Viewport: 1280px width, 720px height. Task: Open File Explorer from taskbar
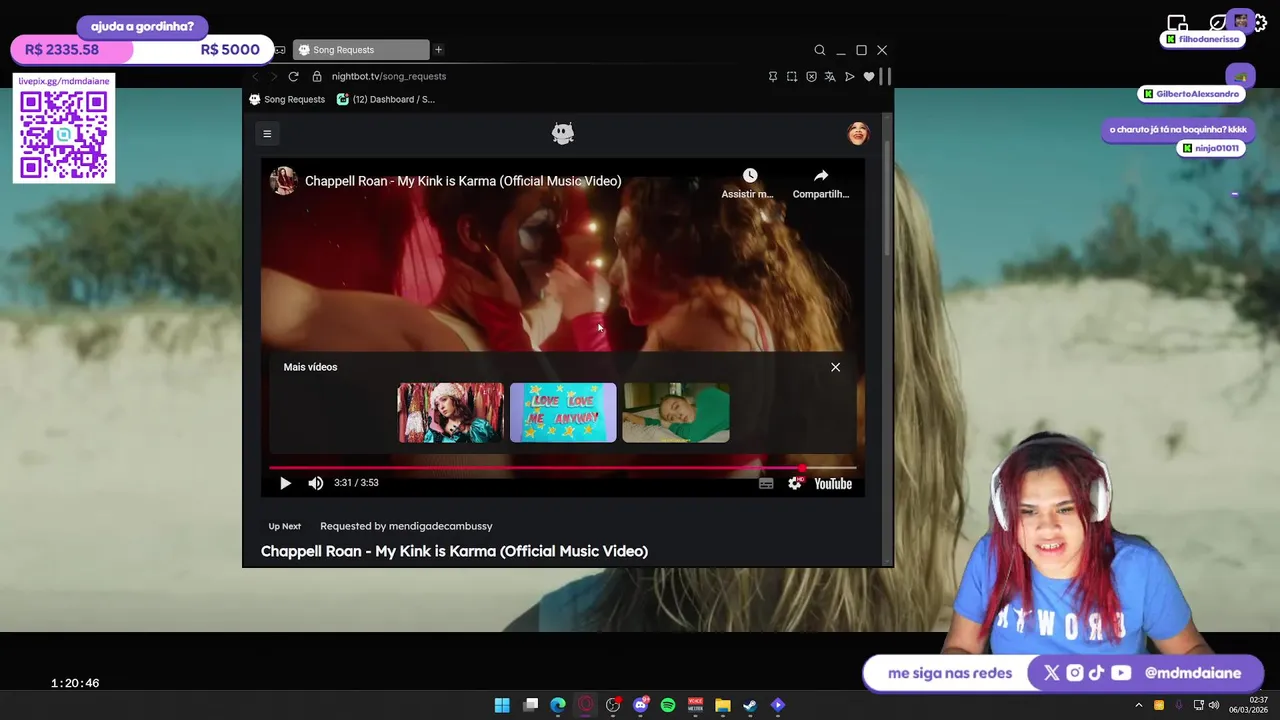(x=723, y=705)
